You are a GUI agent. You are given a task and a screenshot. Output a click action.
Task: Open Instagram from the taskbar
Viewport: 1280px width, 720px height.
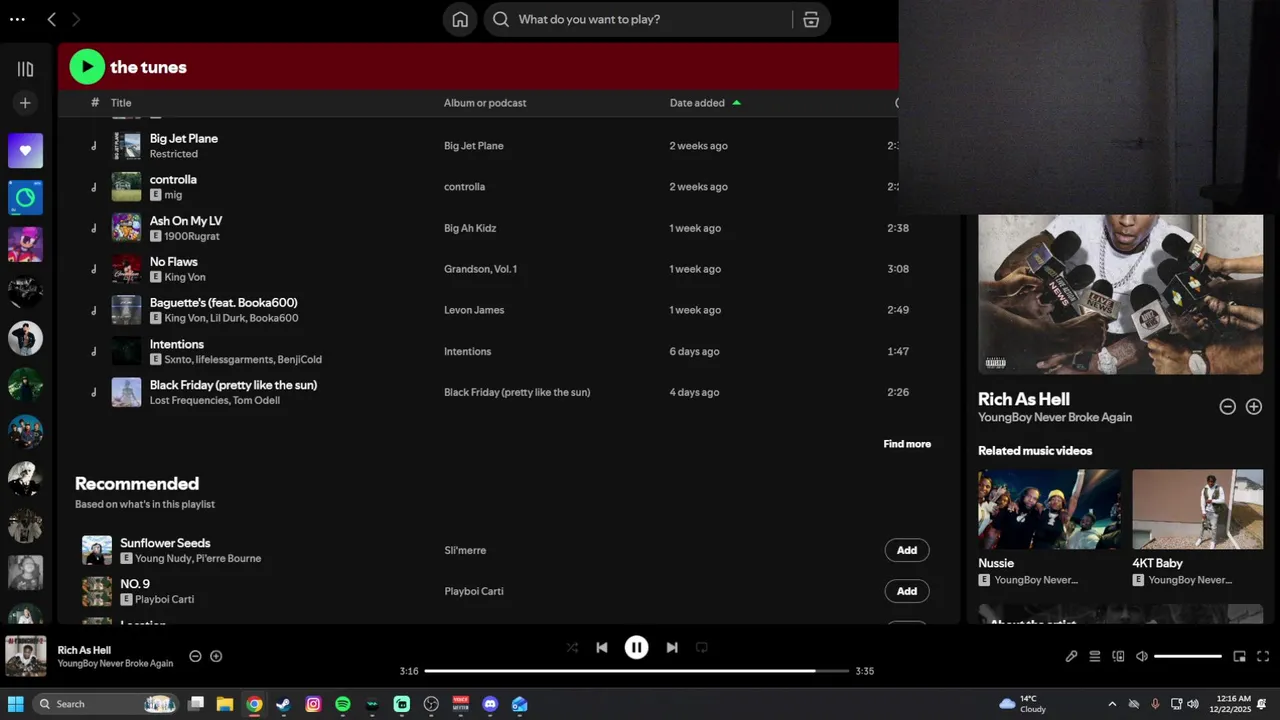pos(313,704)
